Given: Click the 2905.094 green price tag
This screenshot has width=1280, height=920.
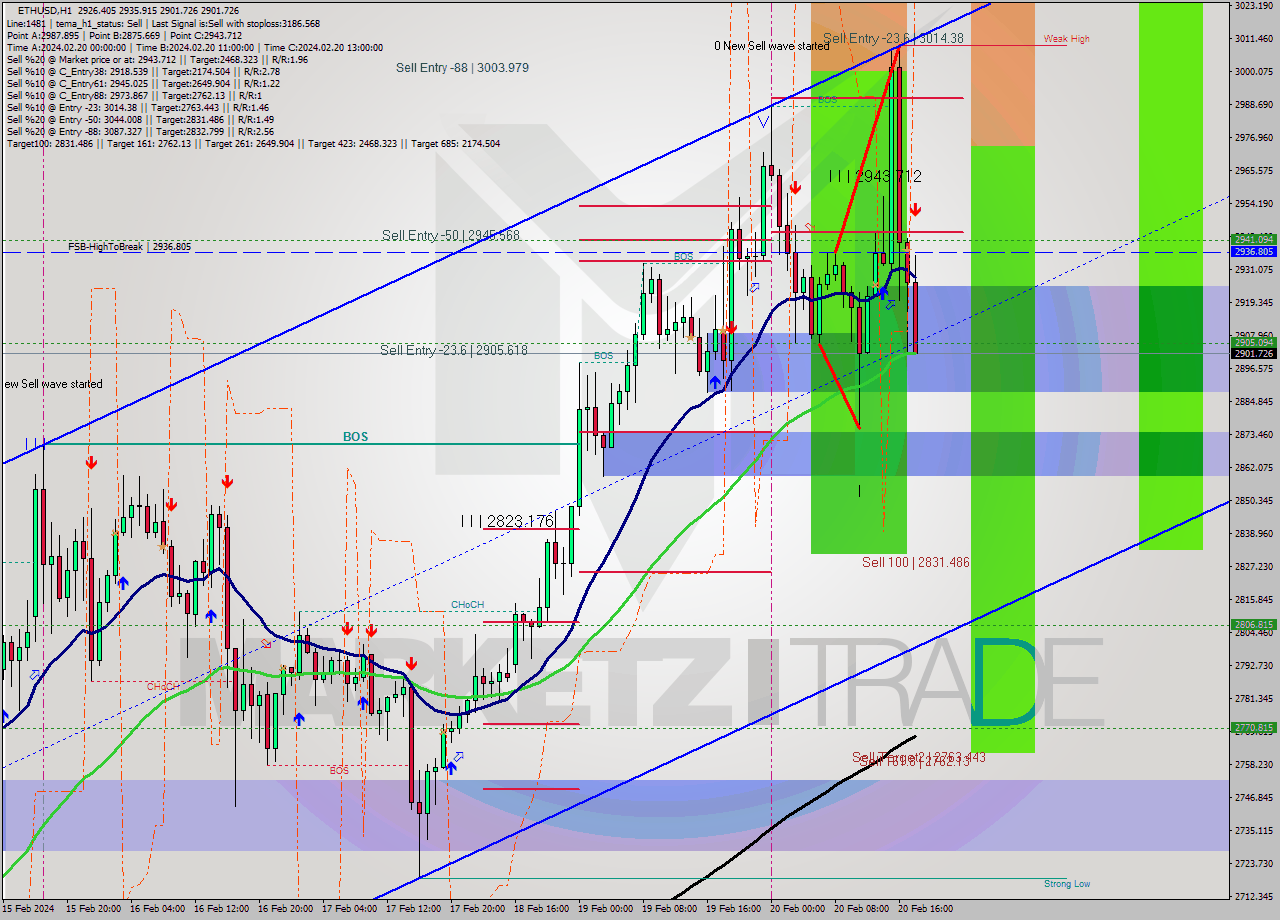Looking at the screenshot, I should pos(1253,343).
